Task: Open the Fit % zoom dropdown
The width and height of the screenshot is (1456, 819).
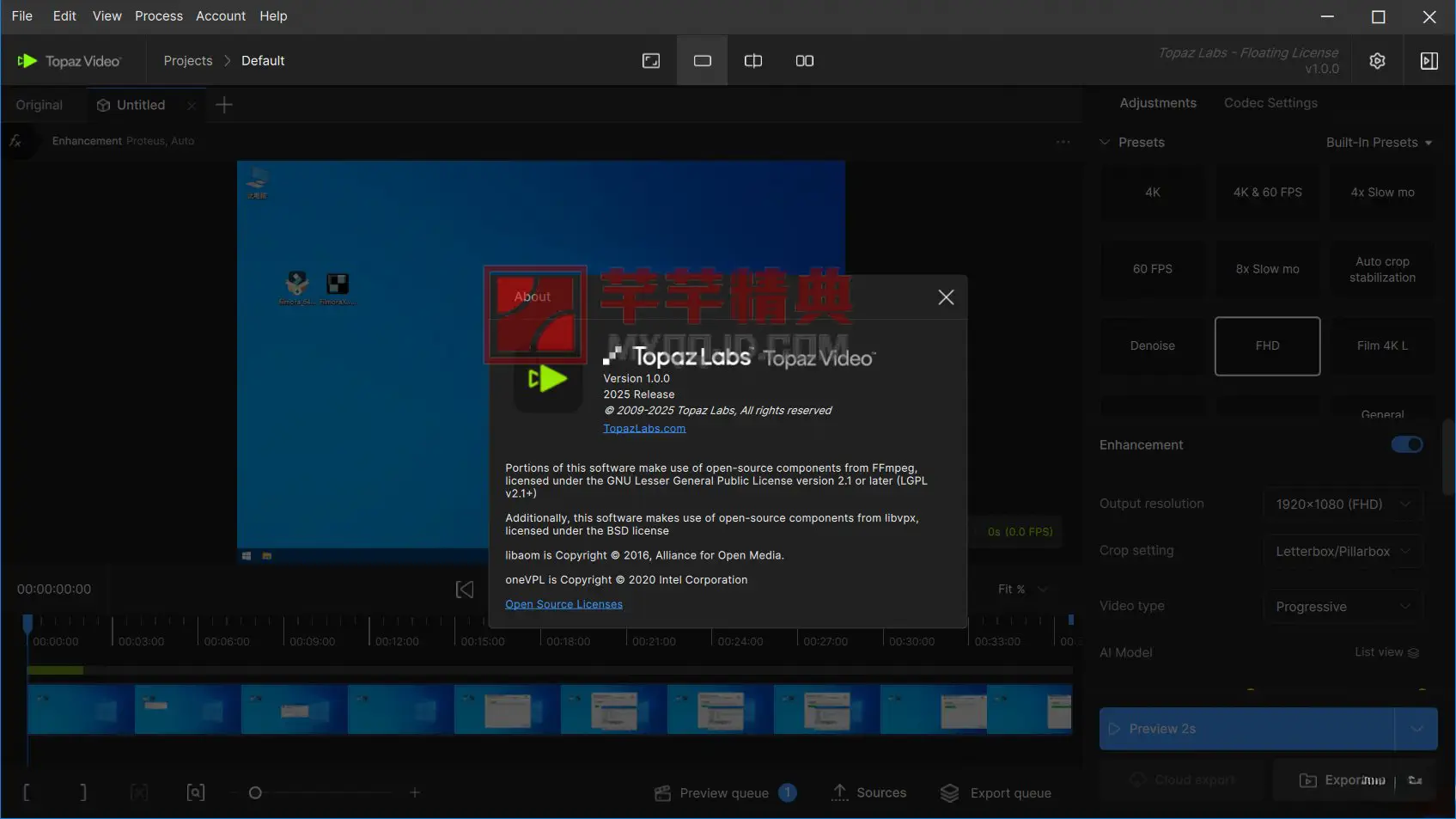Action: (x=1022, y=590)
